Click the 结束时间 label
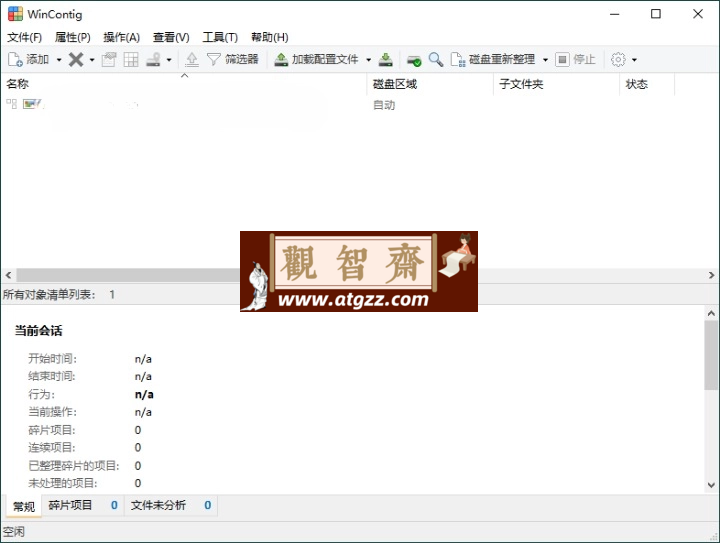The image size is (720, 543). pos(51,376)
